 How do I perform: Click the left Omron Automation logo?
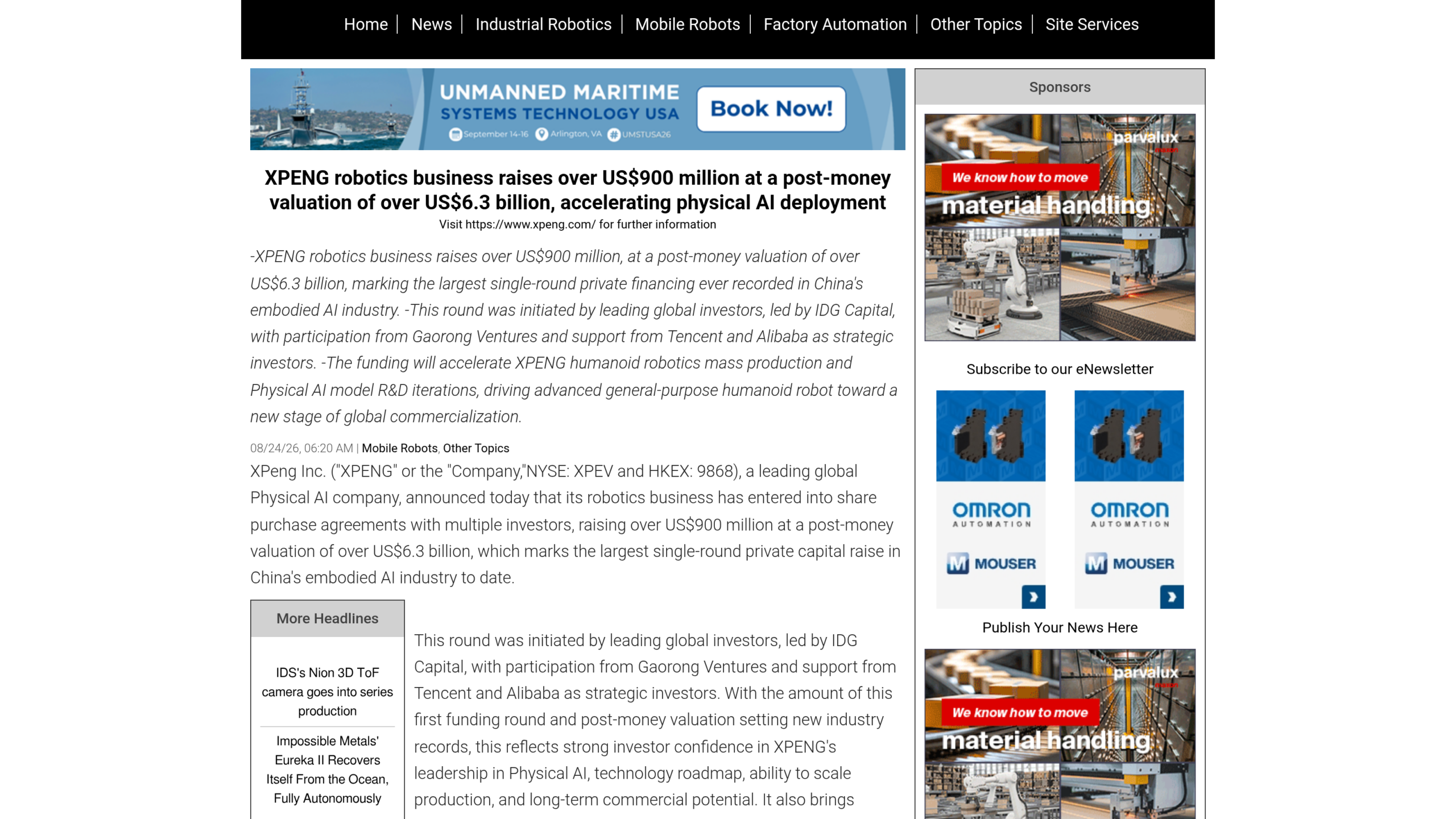[x=991, y=514]
